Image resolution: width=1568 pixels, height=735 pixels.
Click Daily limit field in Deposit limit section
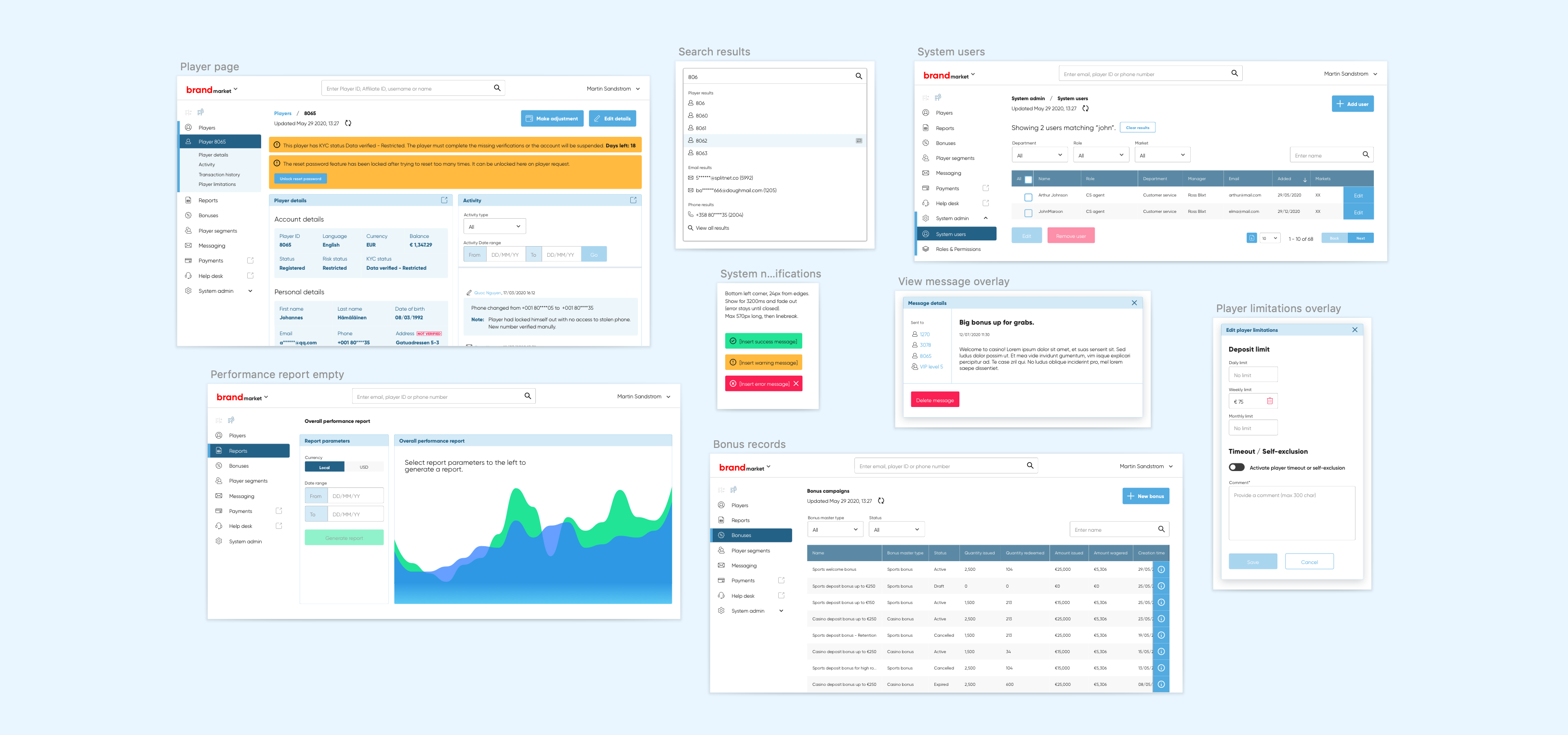tap(1253, 375)
